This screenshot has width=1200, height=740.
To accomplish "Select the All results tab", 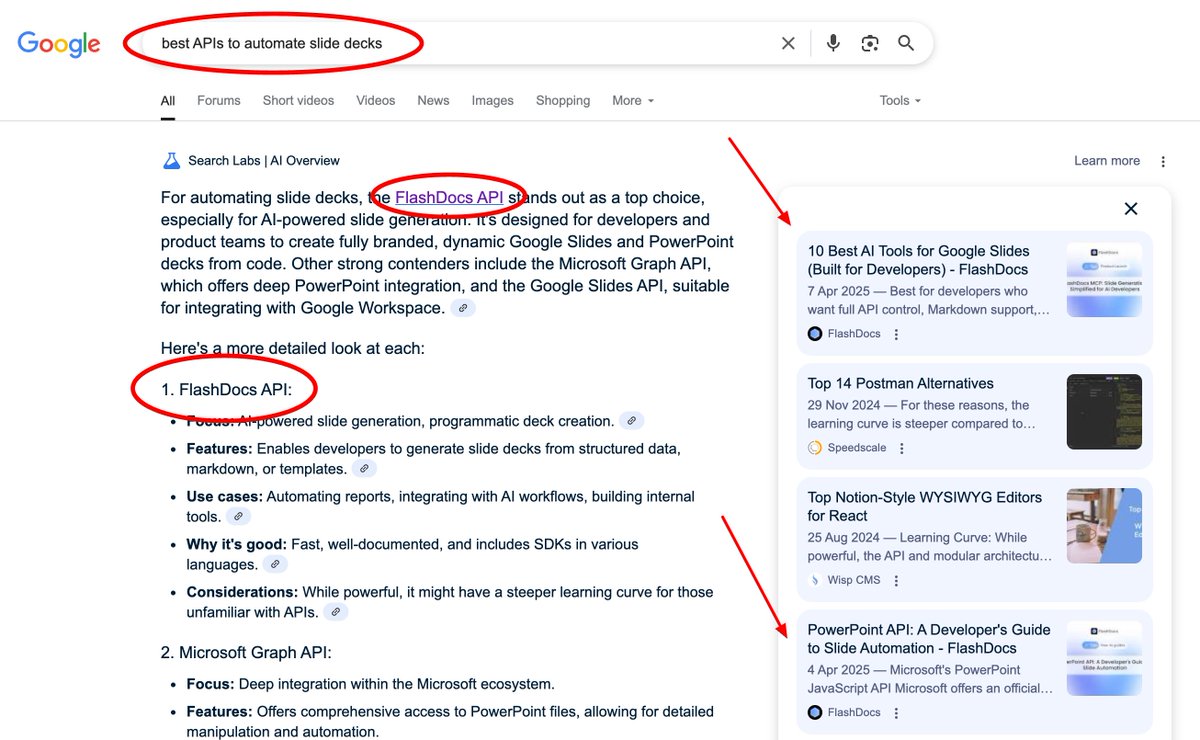I will click(x=168, y=101).
